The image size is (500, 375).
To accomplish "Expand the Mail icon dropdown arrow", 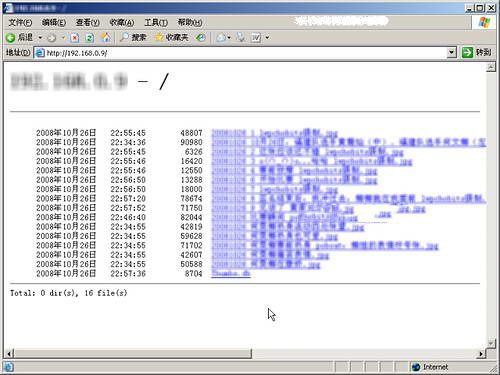I will pos(229,38).
